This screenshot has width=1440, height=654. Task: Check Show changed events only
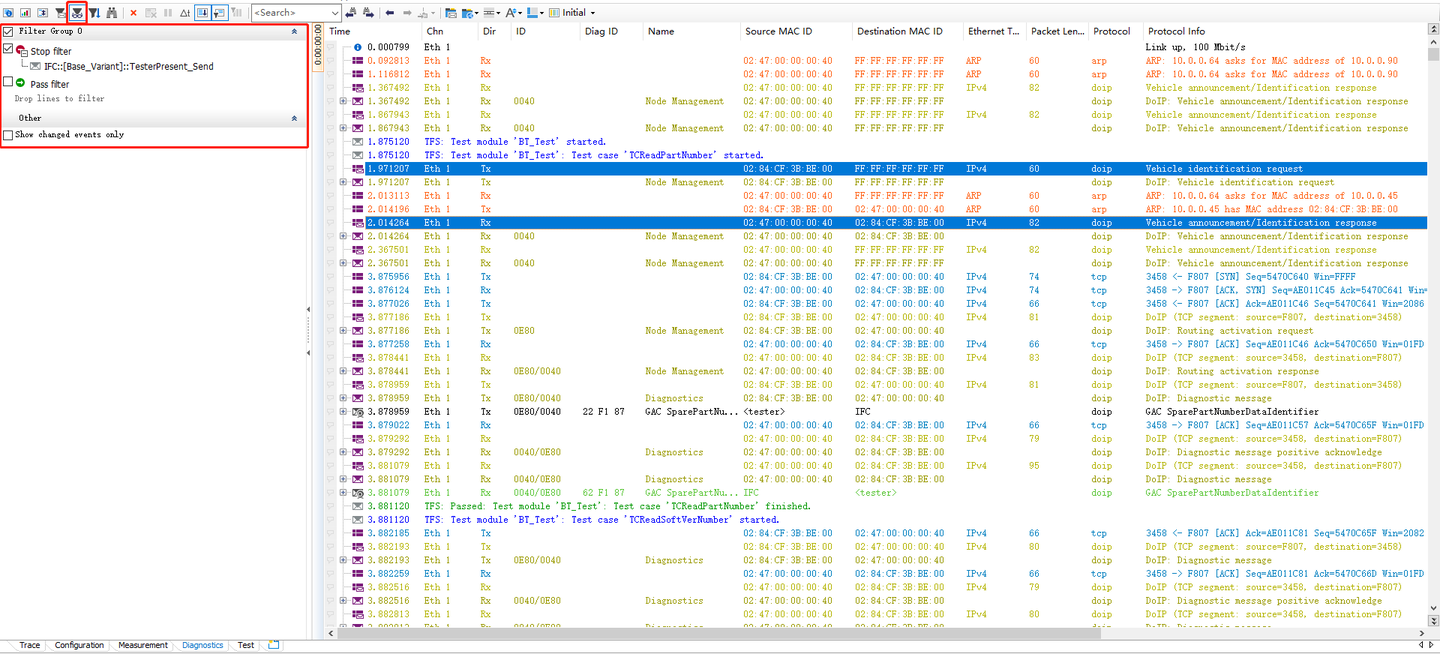[8, 134]
